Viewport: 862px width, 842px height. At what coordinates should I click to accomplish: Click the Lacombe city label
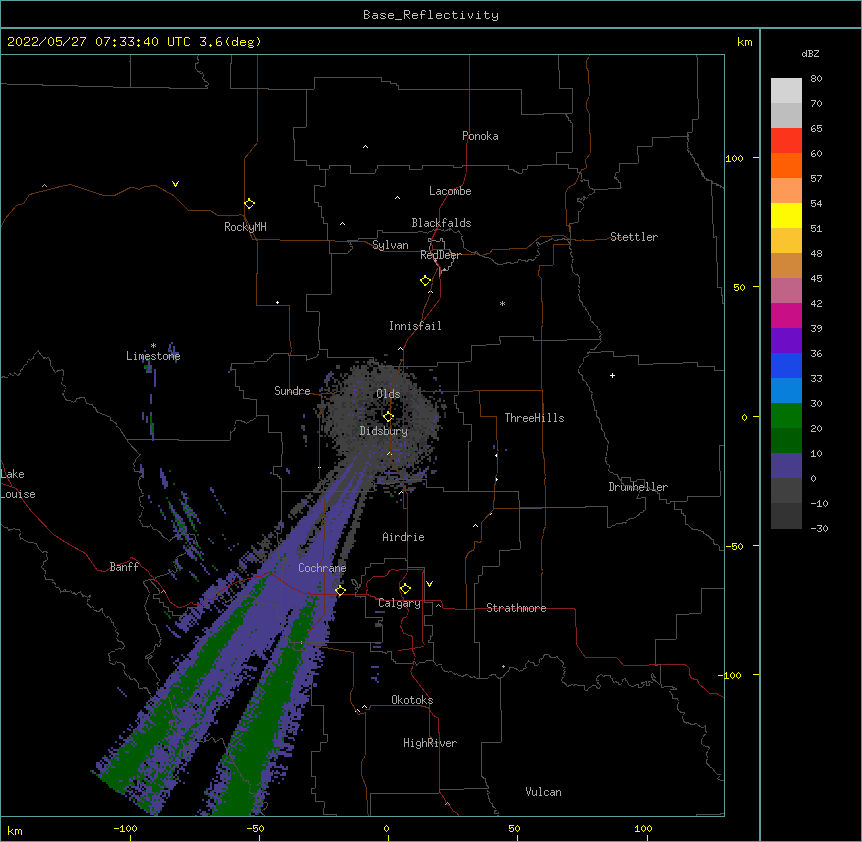point(450,191)
